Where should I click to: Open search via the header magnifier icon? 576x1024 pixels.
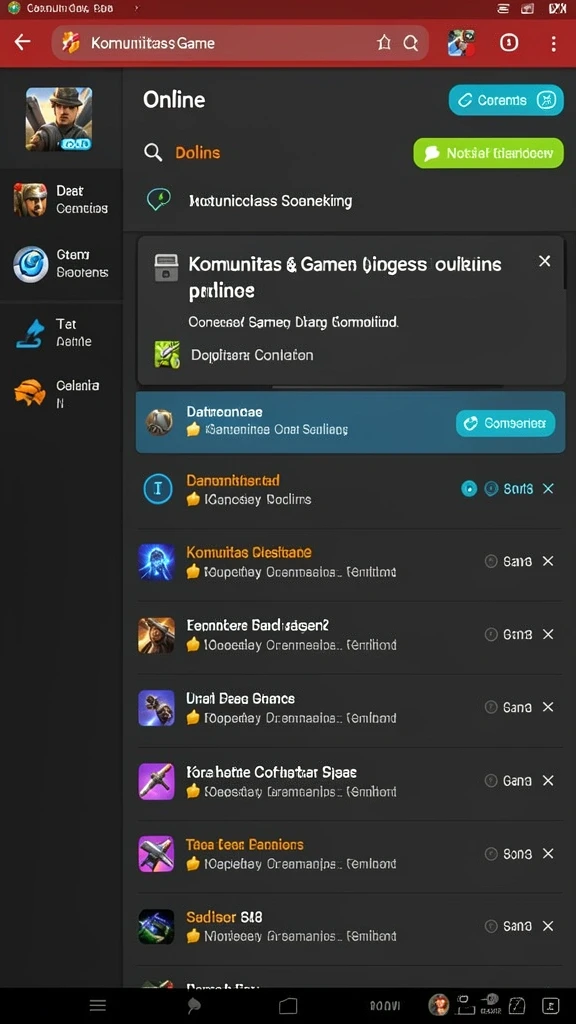411,43
